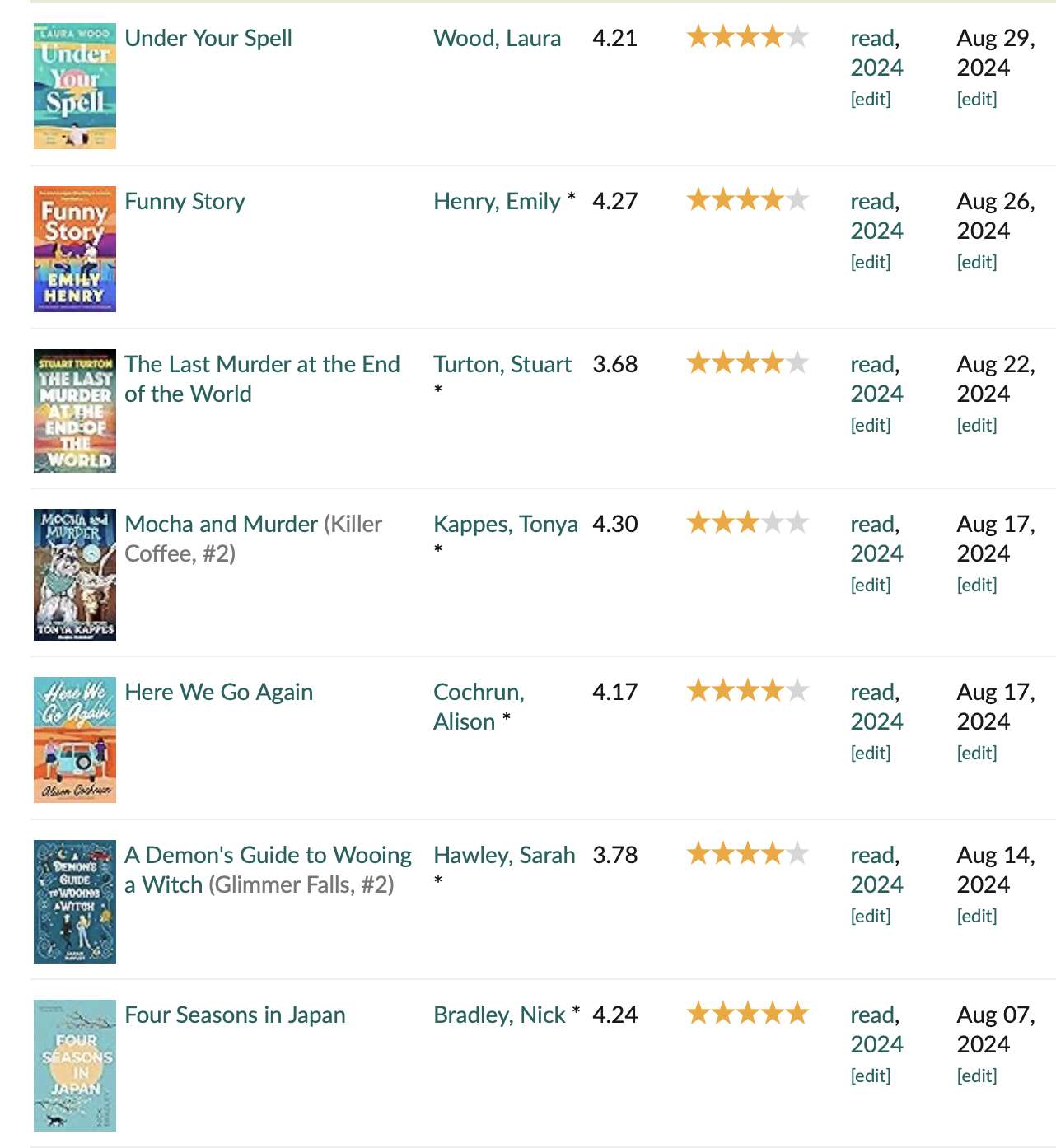Open the Under Your Spell cover thumbnail
The image size is (1056, 1148).
pyautogui.click(x=75, y=86)
